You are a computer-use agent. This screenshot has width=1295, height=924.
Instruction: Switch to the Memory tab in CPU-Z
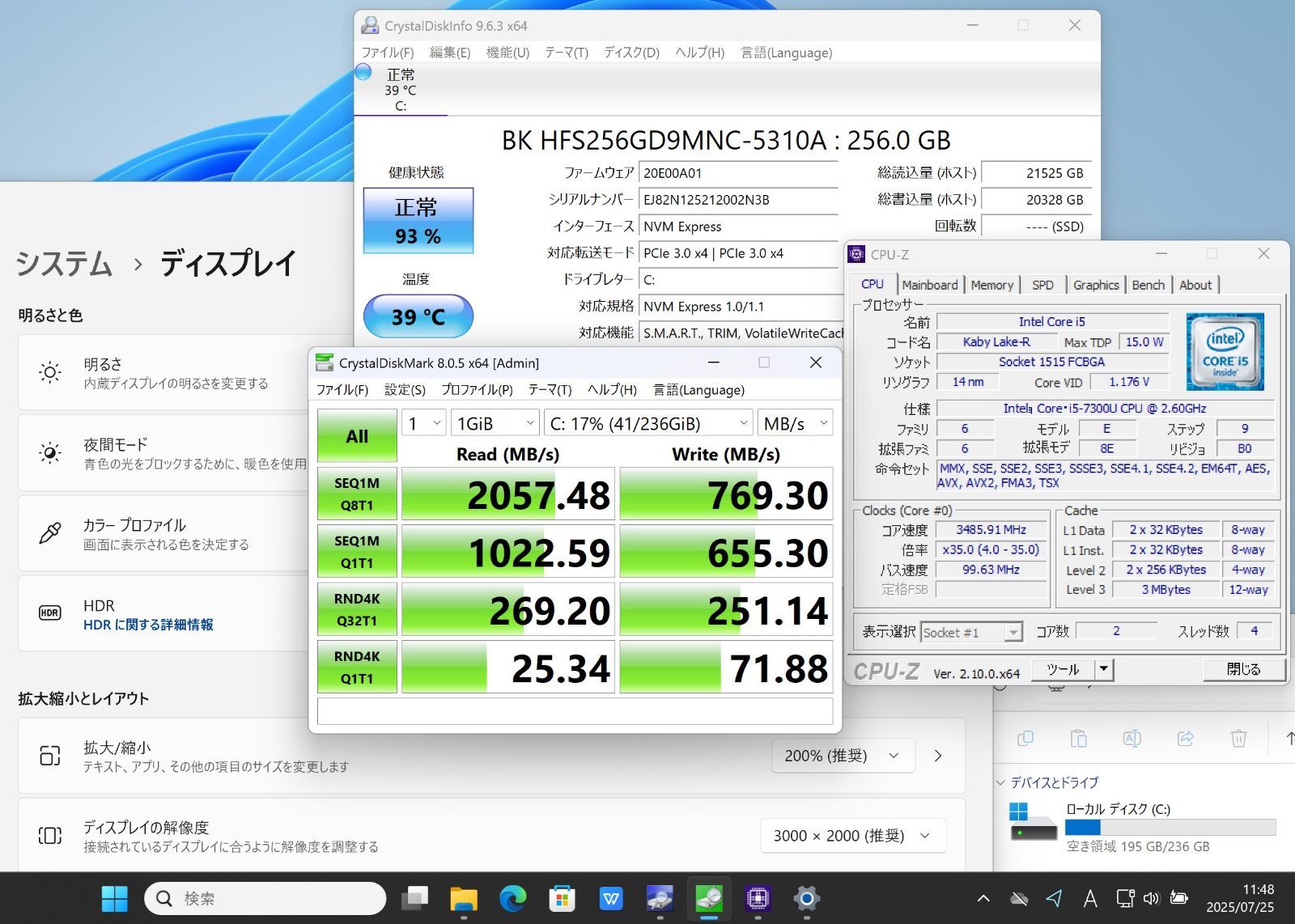991,285
